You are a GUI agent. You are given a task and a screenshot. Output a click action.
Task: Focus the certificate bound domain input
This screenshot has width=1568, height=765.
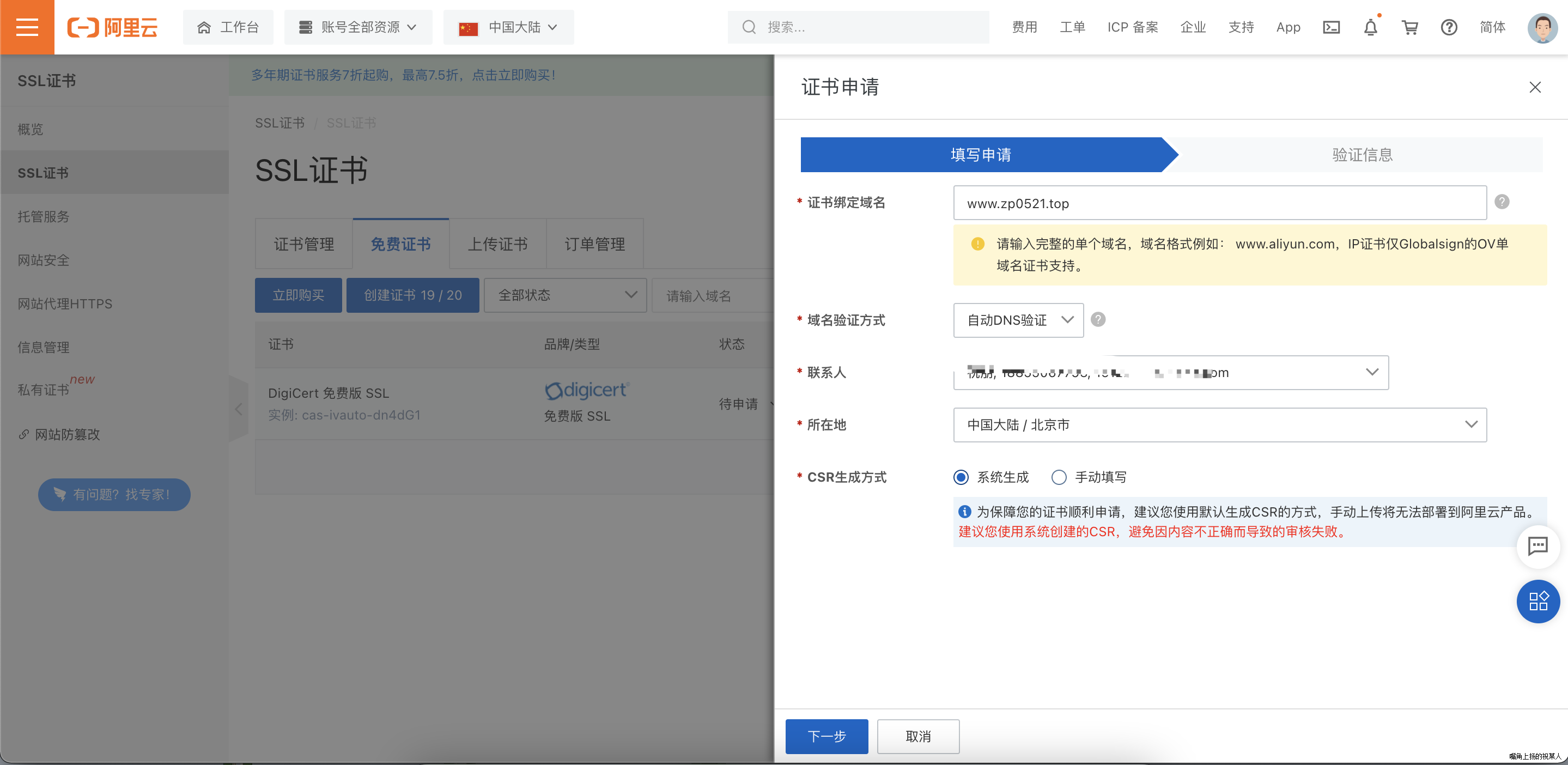1220,203
